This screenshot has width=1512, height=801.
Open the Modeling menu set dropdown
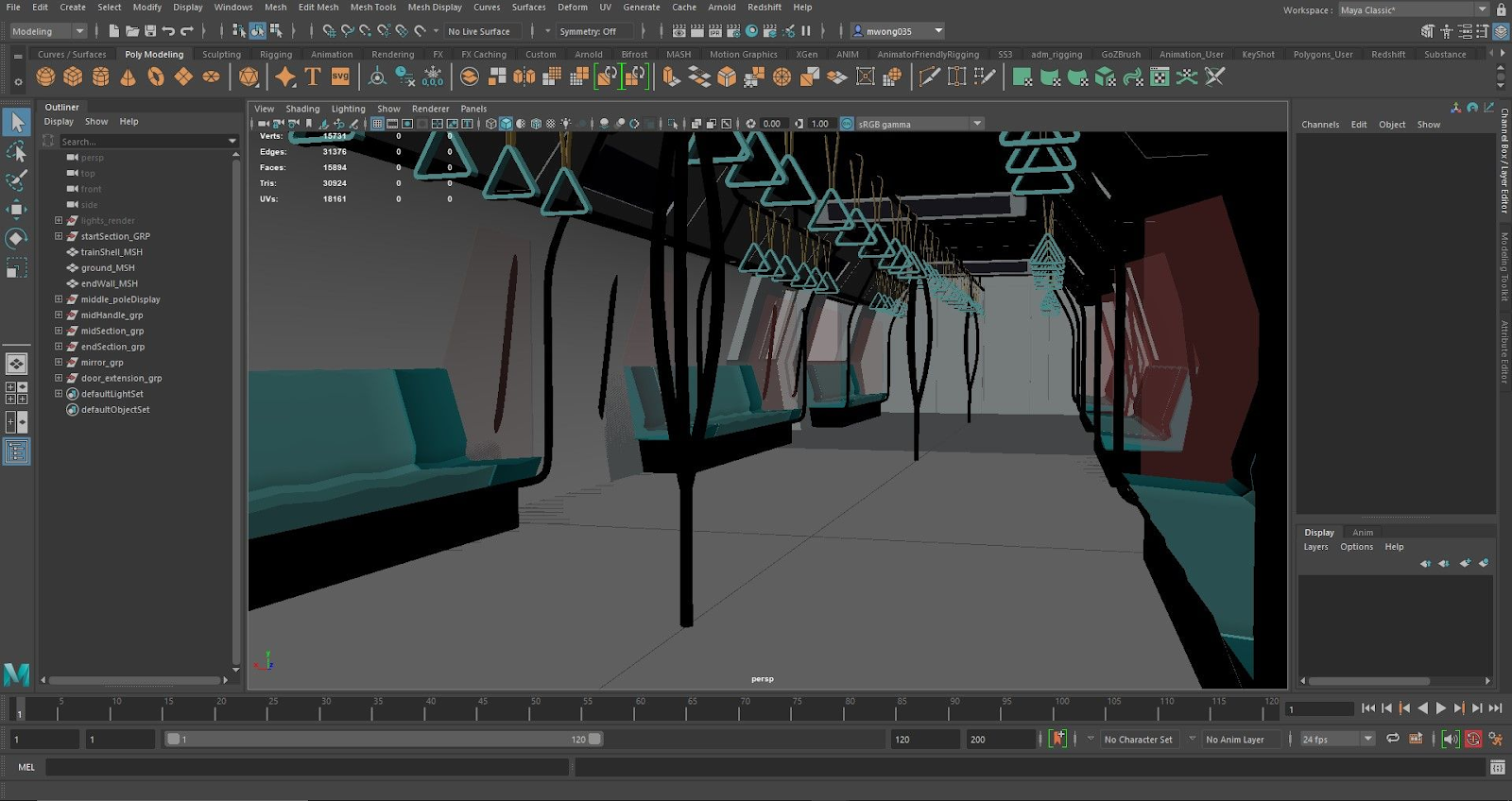[47, 31]
